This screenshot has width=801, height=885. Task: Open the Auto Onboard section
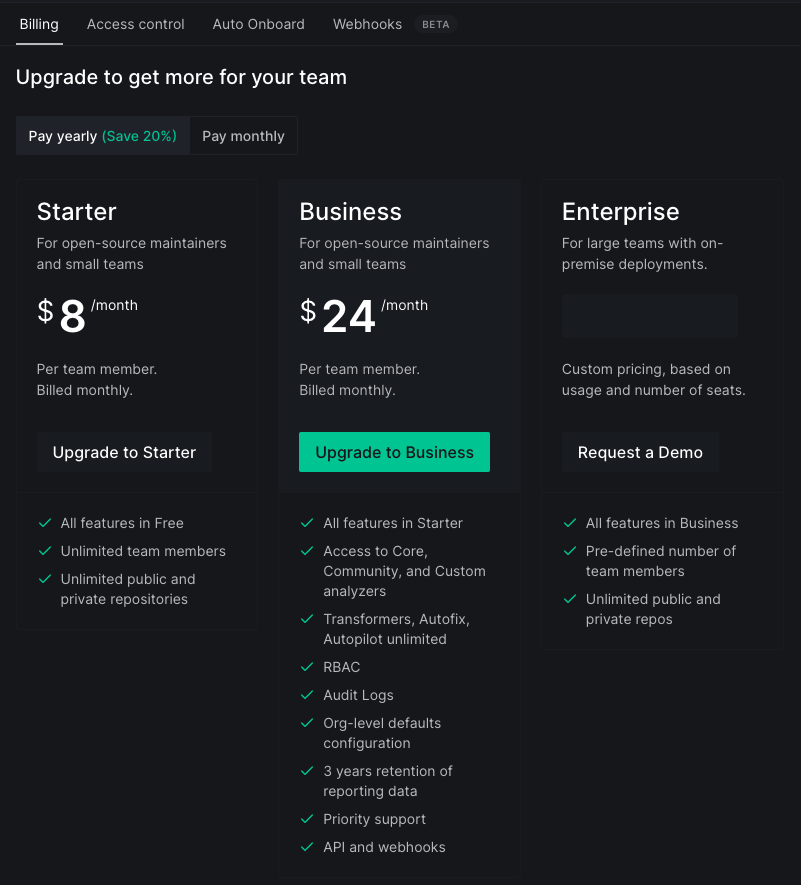tap(258, 23)
